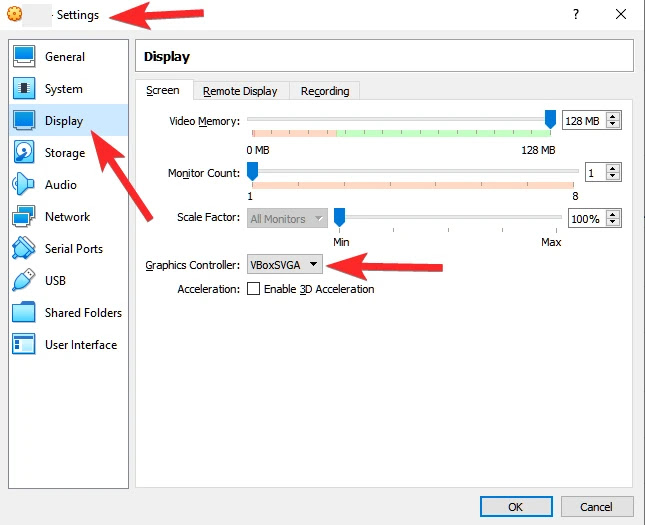645x525 pixels.
Task: Select System in the settings list
Action: [68, 88]
